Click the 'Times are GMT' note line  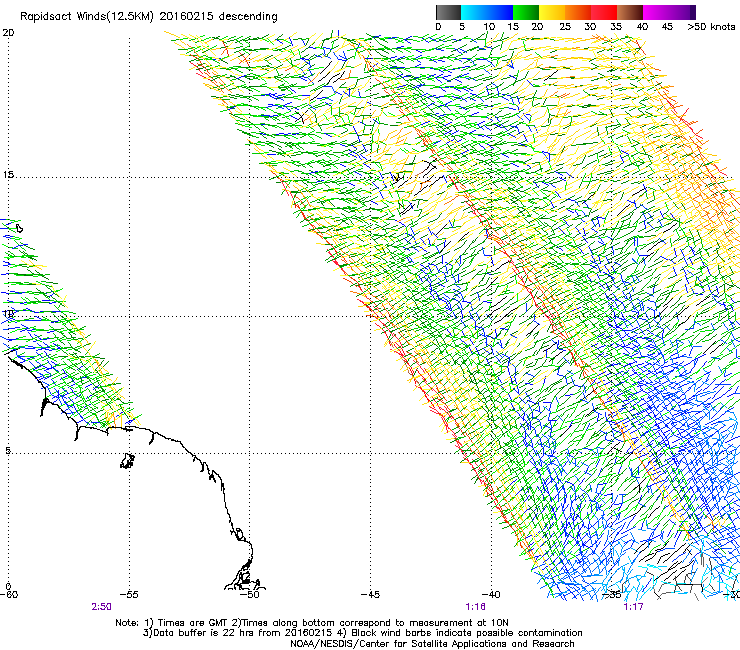click(311, 623)
